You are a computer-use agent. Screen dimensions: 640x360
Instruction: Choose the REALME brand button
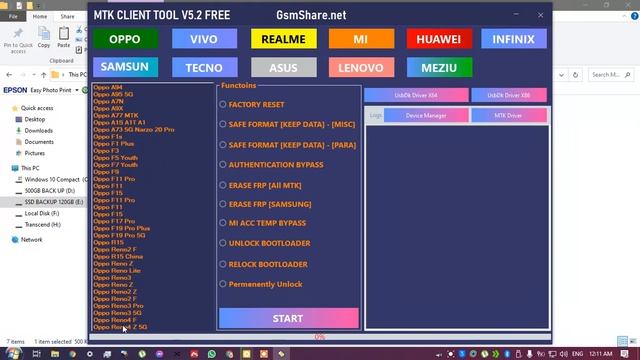[284, 39]
